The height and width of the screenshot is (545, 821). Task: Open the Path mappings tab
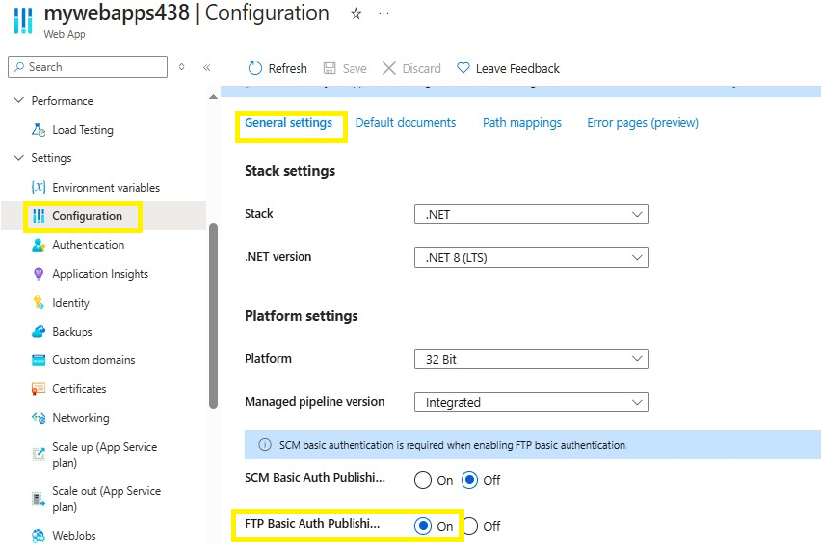(522, 123)
